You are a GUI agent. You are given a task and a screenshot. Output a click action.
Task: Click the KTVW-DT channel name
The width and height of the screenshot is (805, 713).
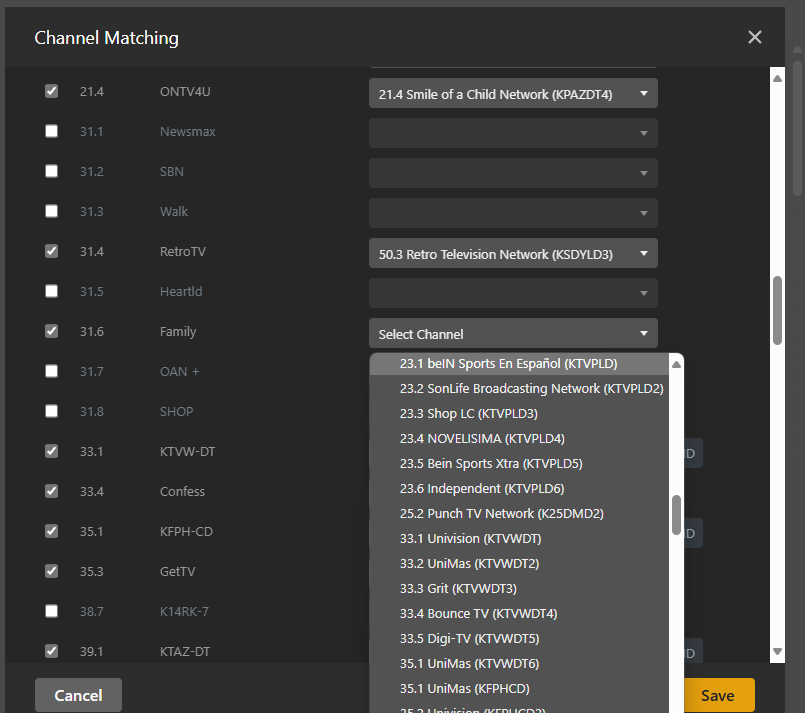187,452
